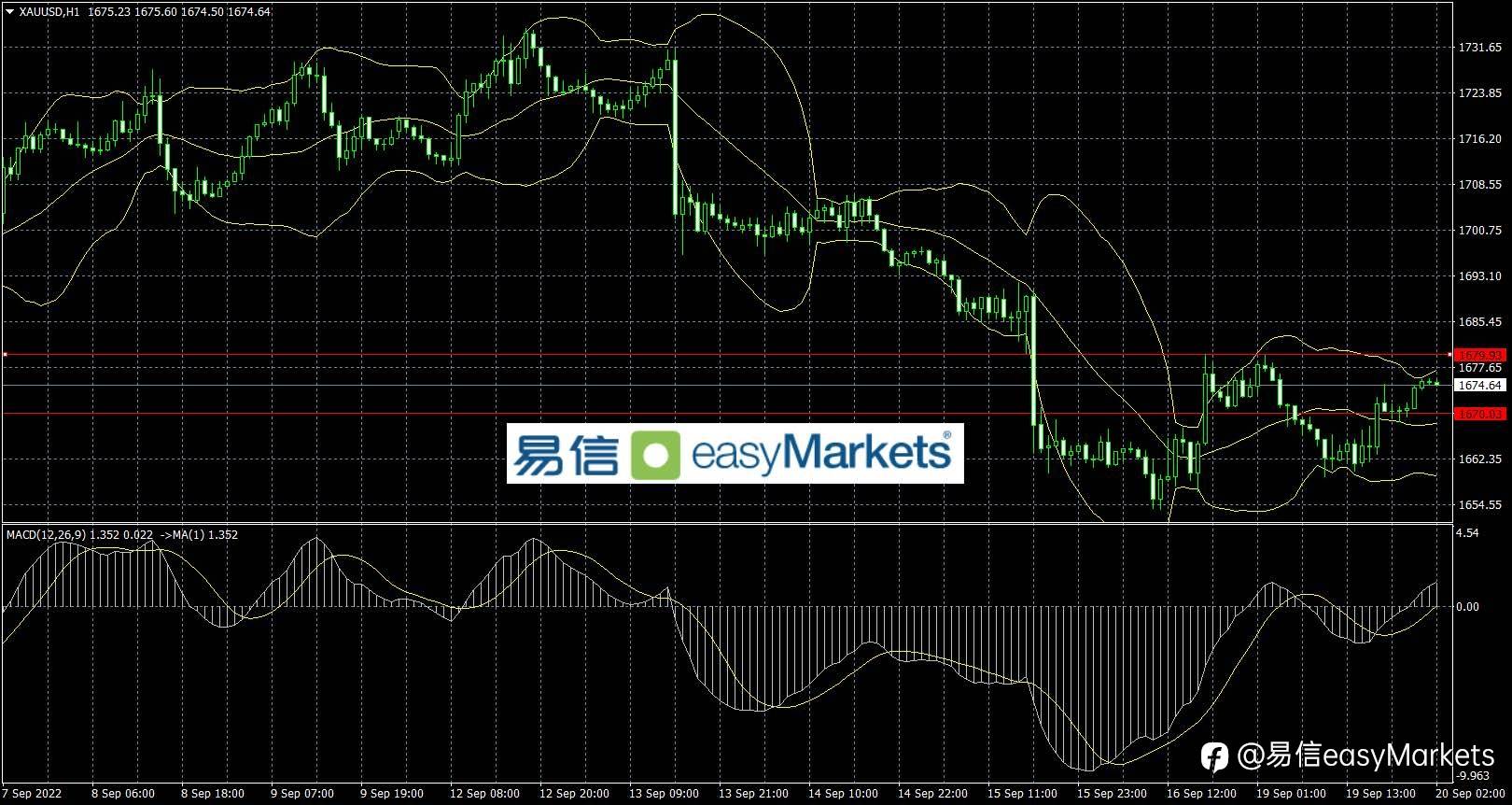Click the small triangle beside XAUUSD,H1

tap(10, 12)
